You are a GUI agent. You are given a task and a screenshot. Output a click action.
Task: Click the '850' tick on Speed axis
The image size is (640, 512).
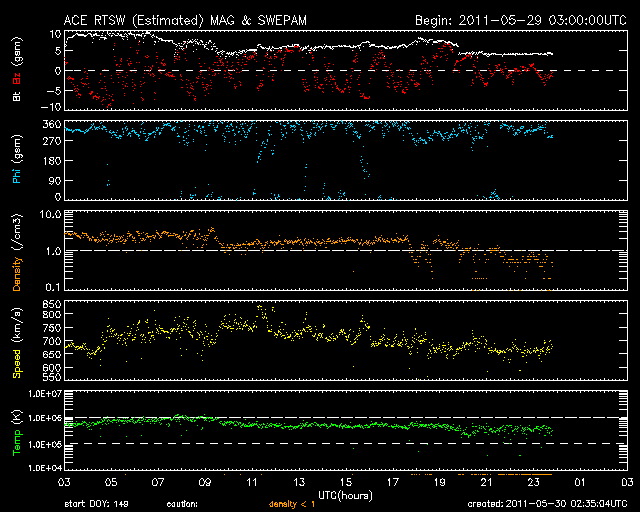pos(52,305)
